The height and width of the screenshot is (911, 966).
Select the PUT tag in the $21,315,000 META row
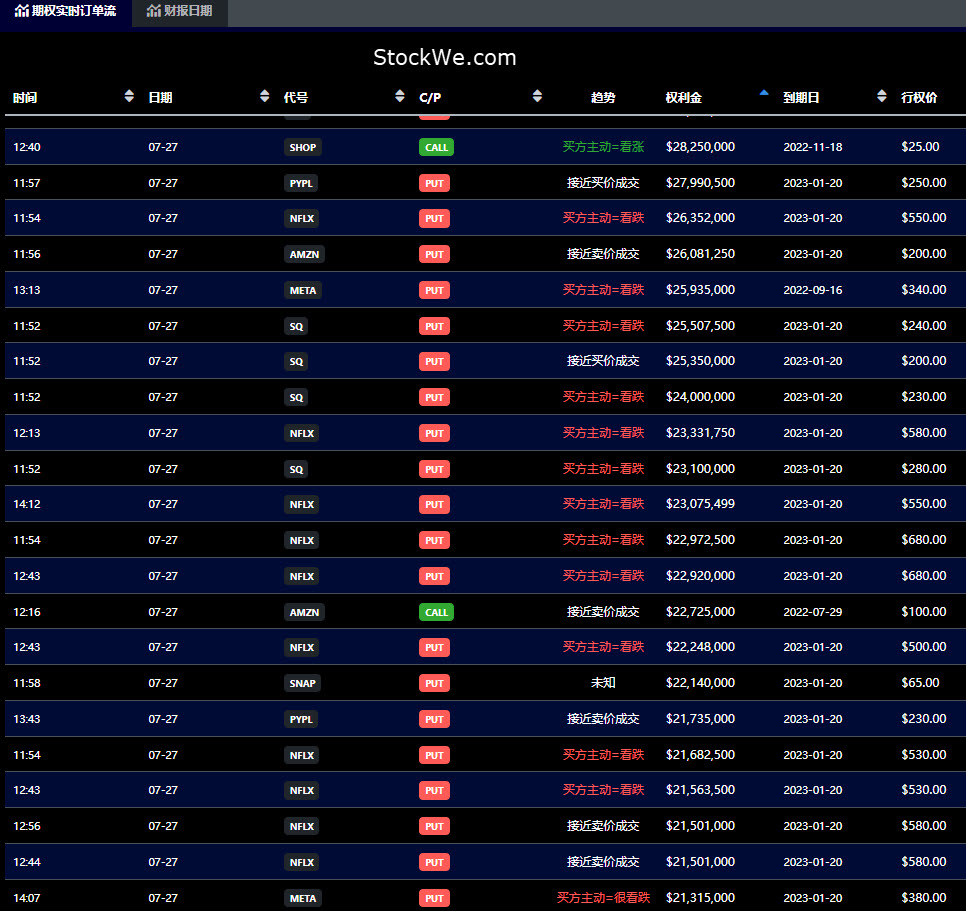[x=434, y=898]
